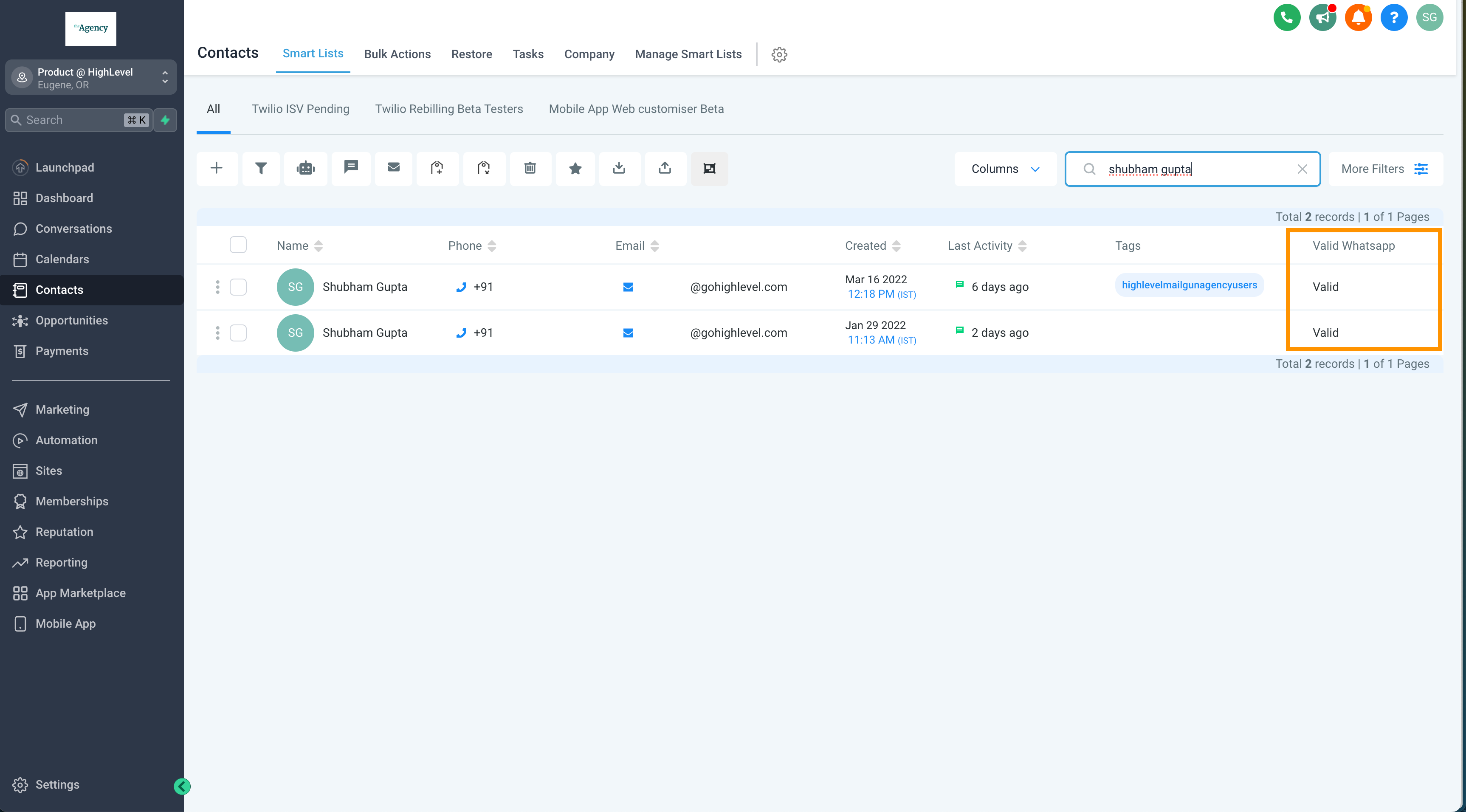Open the Company tab
The width and height of the screenshot is (1466, 812).
[x=589, y=54]
